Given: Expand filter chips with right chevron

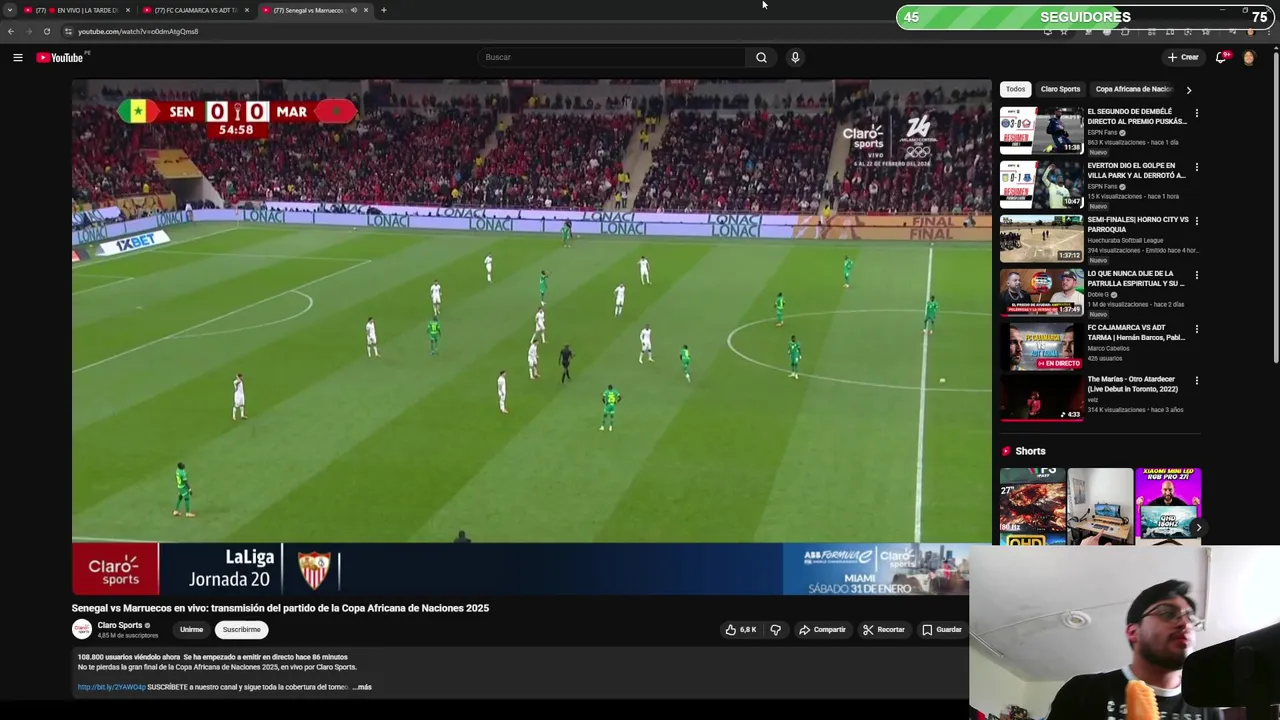Looking at the screenshot, I should (x=1188, y=90).
